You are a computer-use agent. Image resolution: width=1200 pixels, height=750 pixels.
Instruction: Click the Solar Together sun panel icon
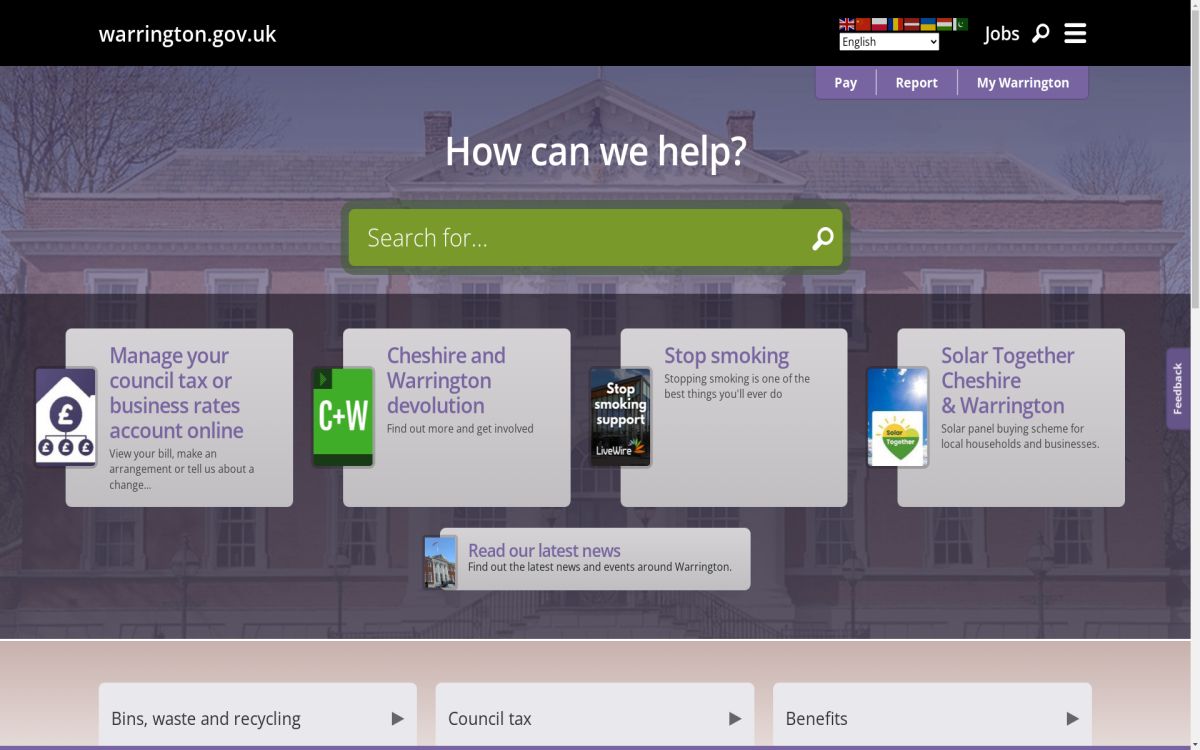[897, 415]
